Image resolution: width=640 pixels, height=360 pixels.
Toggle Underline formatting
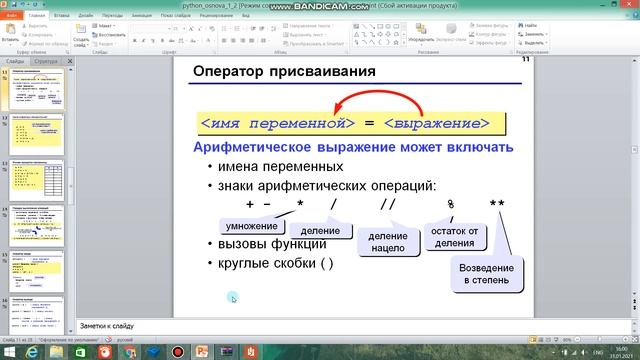[153, 41]
